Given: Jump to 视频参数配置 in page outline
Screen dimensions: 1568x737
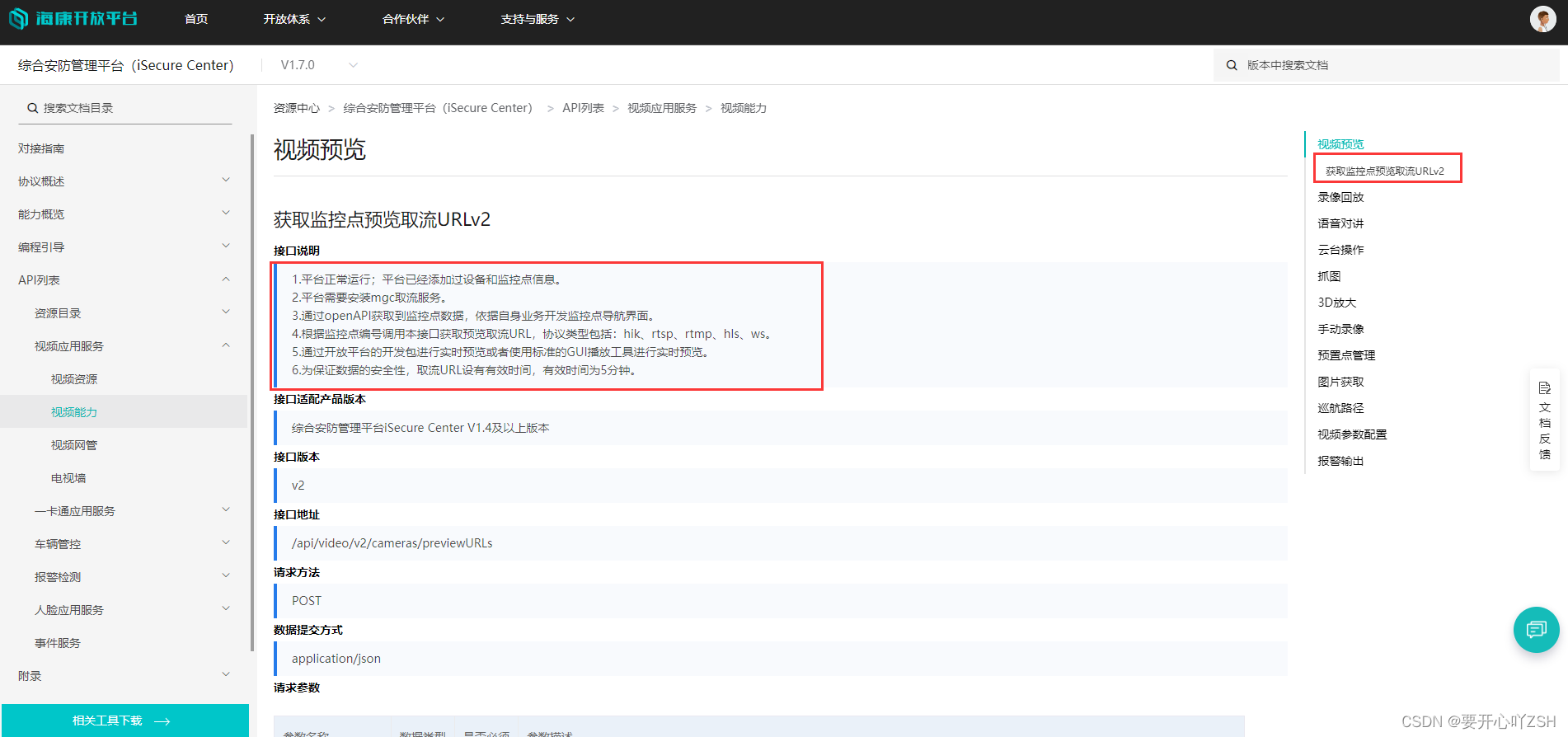Looking at the screenshot, I should (x=1352, y=434).
